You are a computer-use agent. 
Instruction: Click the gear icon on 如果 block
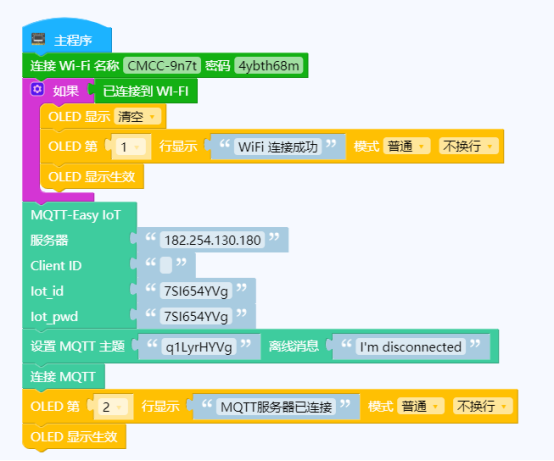click(x=37, y=89)
